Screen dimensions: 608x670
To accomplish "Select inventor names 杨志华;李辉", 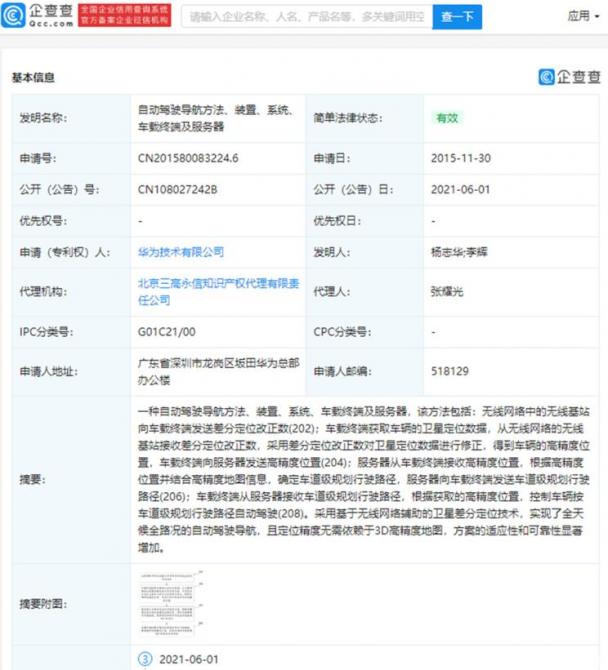I will tap(459, 252).
